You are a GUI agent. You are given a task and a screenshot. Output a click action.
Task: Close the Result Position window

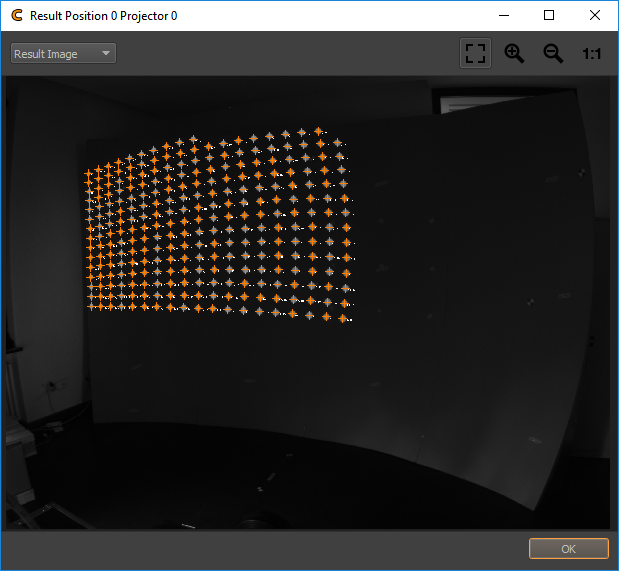click(x=595, y=16)
